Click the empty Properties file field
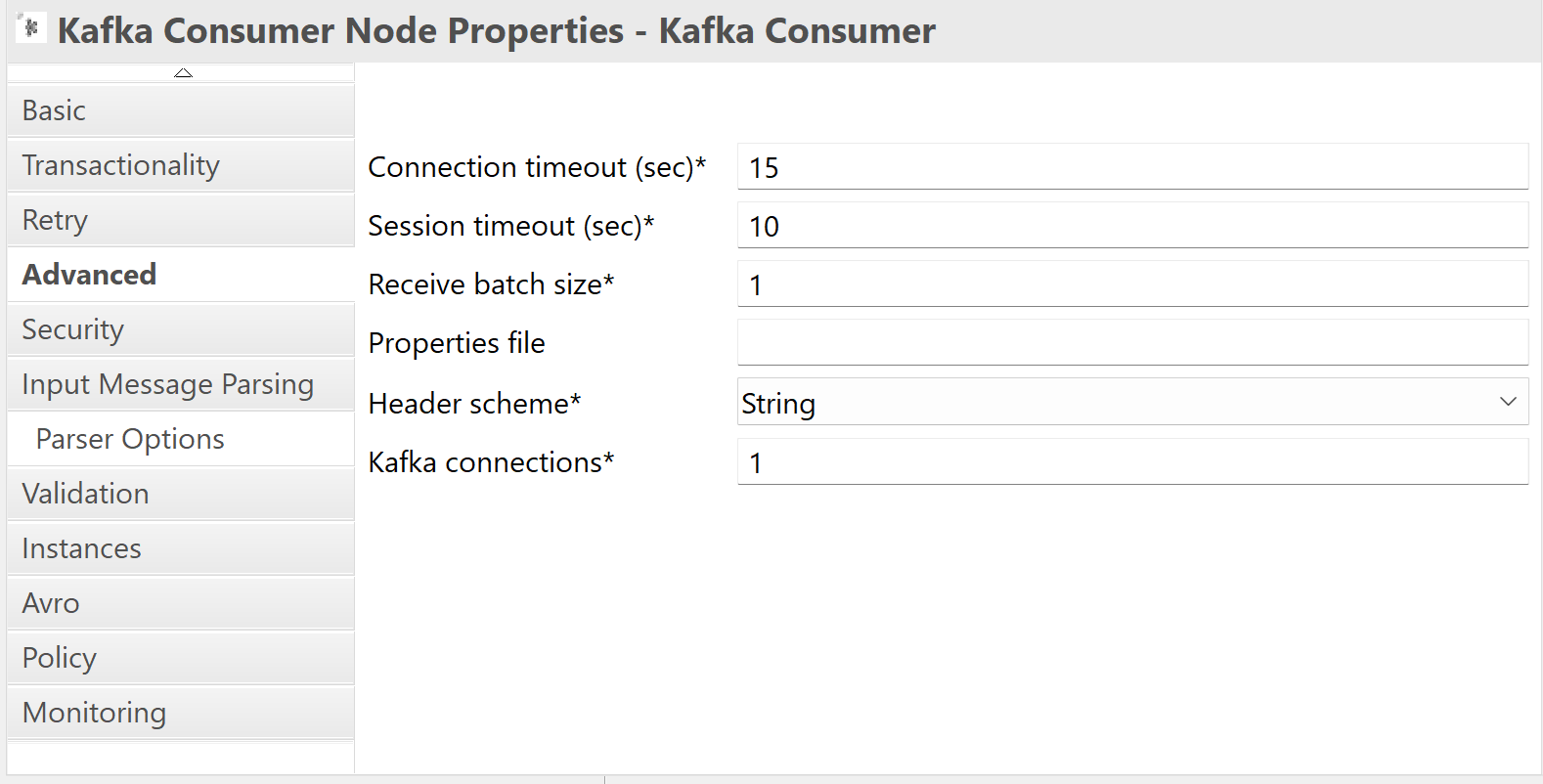This screenshot has width=1543, height=784. point(1132,343)
